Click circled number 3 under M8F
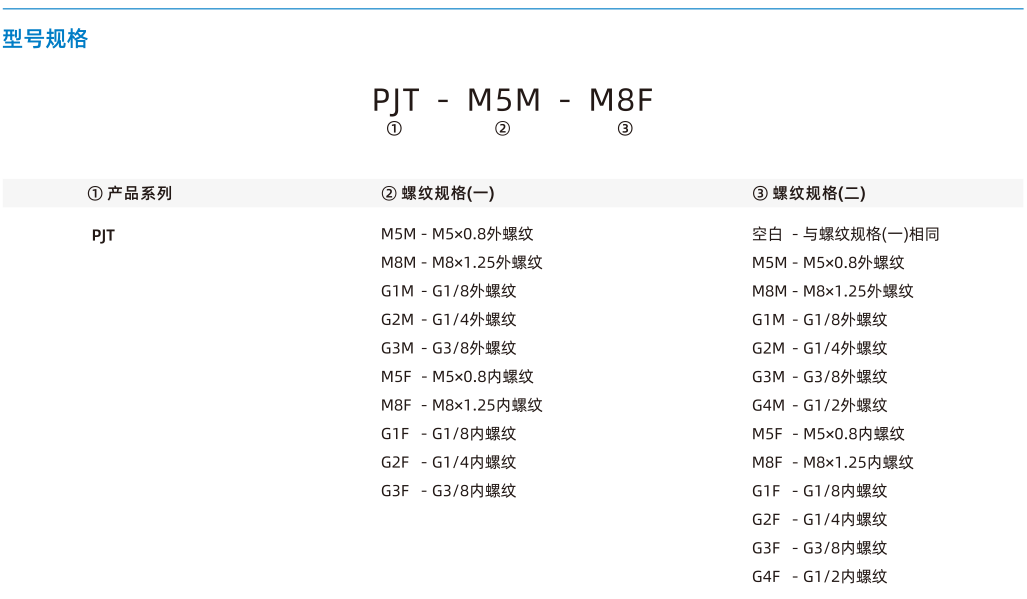 (x=625, y=129)
